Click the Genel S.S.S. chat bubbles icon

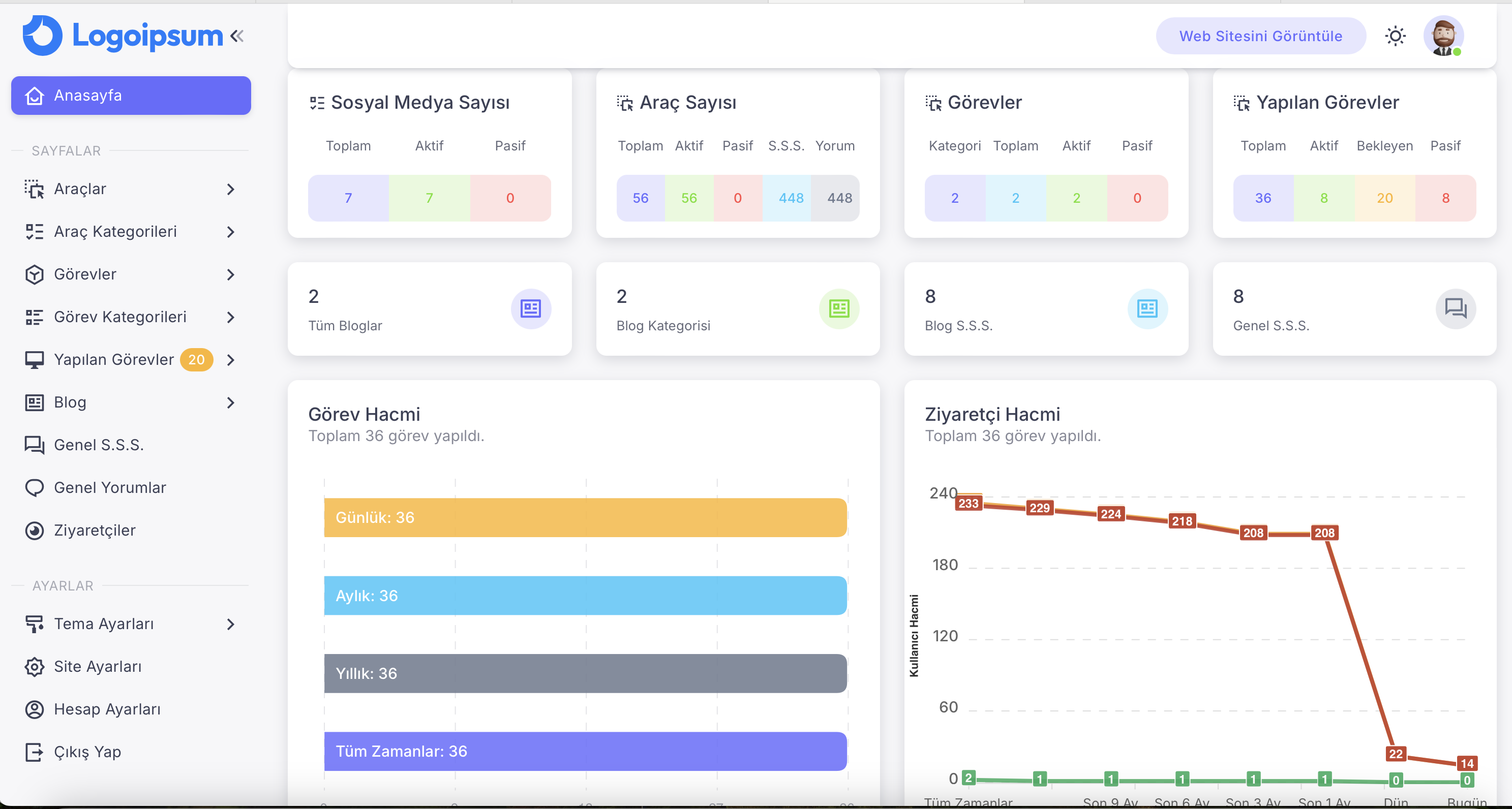(x=1456, y=308)
